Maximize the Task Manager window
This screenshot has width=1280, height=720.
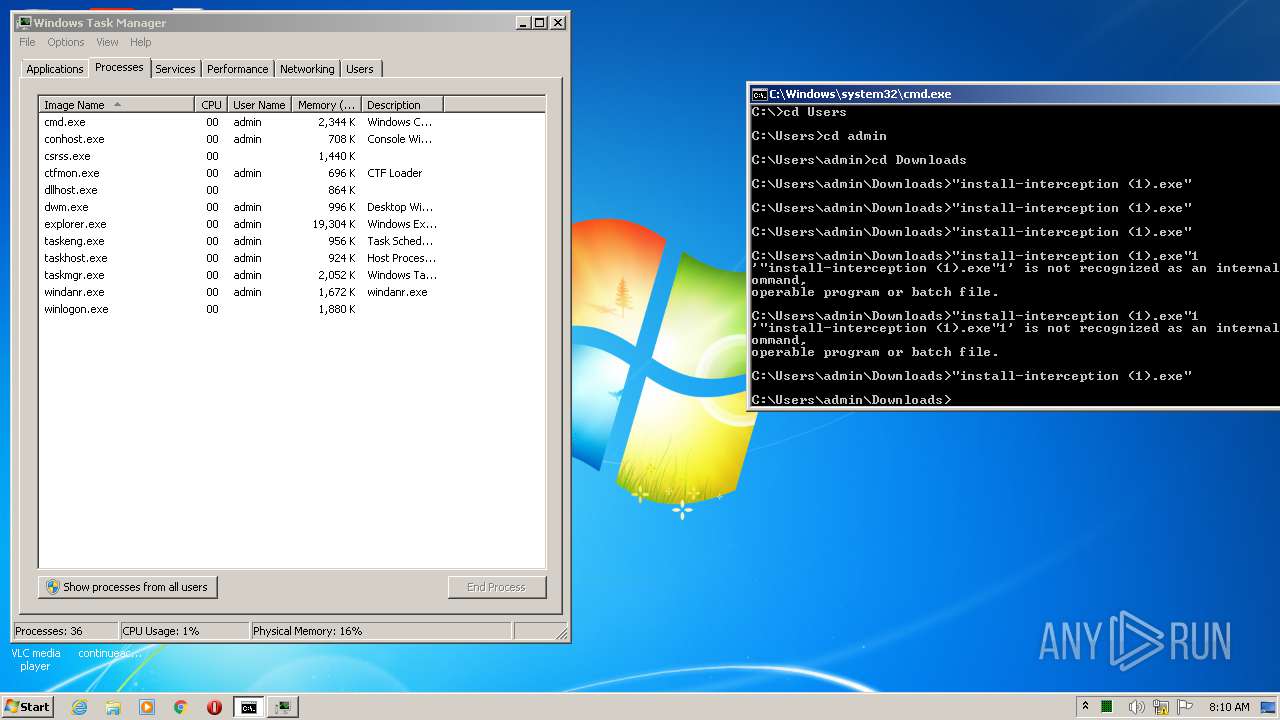click(540, 22)
